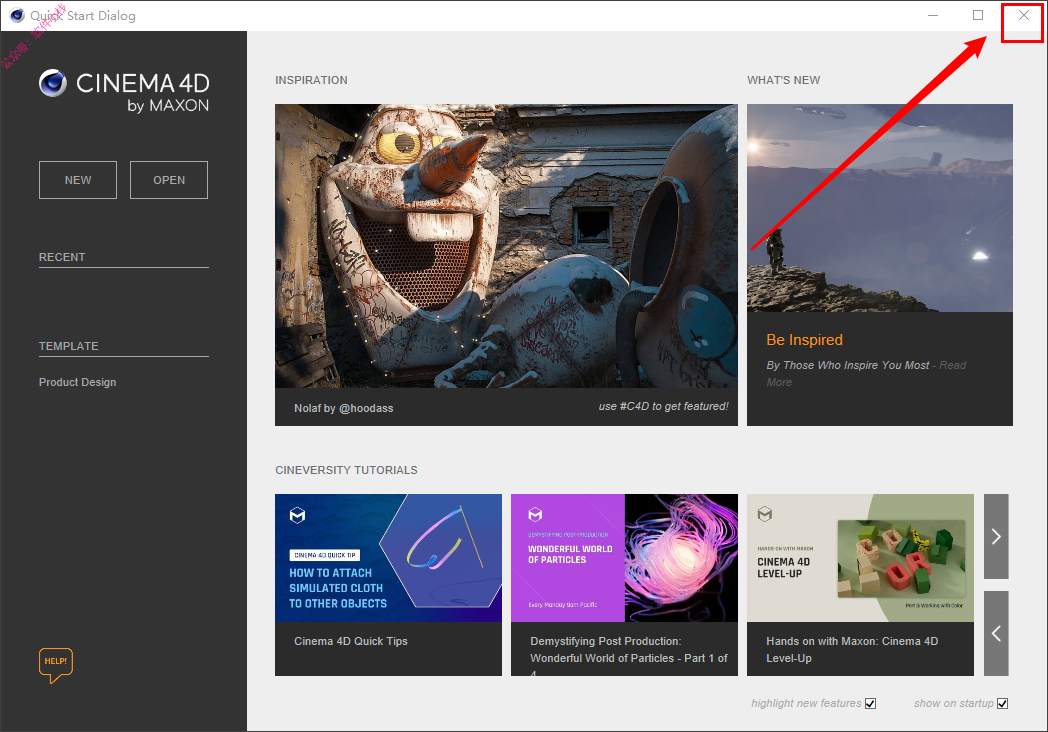
Task: Click the HELP! speech bubble icon
Action: tap(56, 665)
